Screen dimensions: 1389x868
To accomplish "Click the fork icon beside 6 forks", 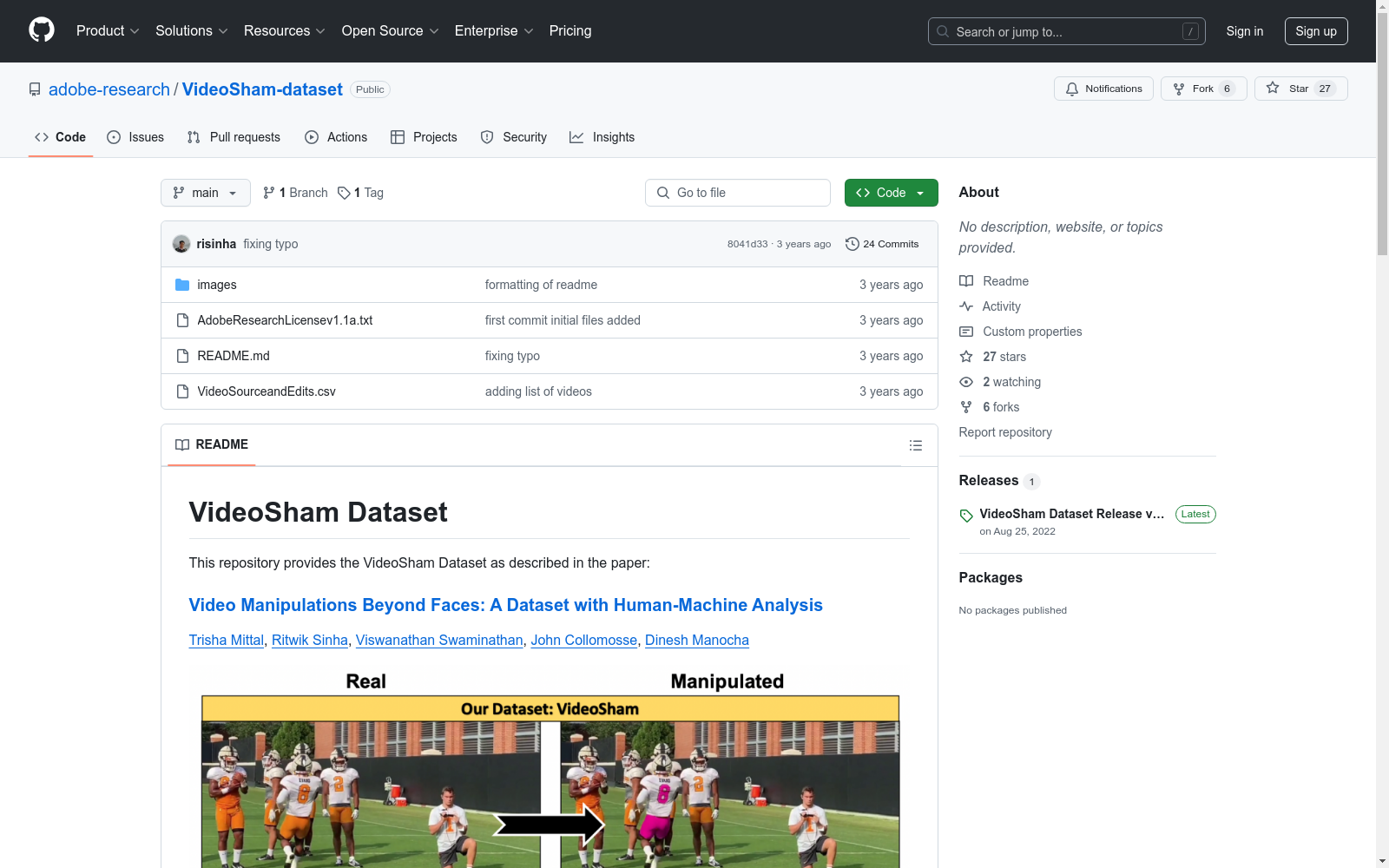I will [966, 407].
